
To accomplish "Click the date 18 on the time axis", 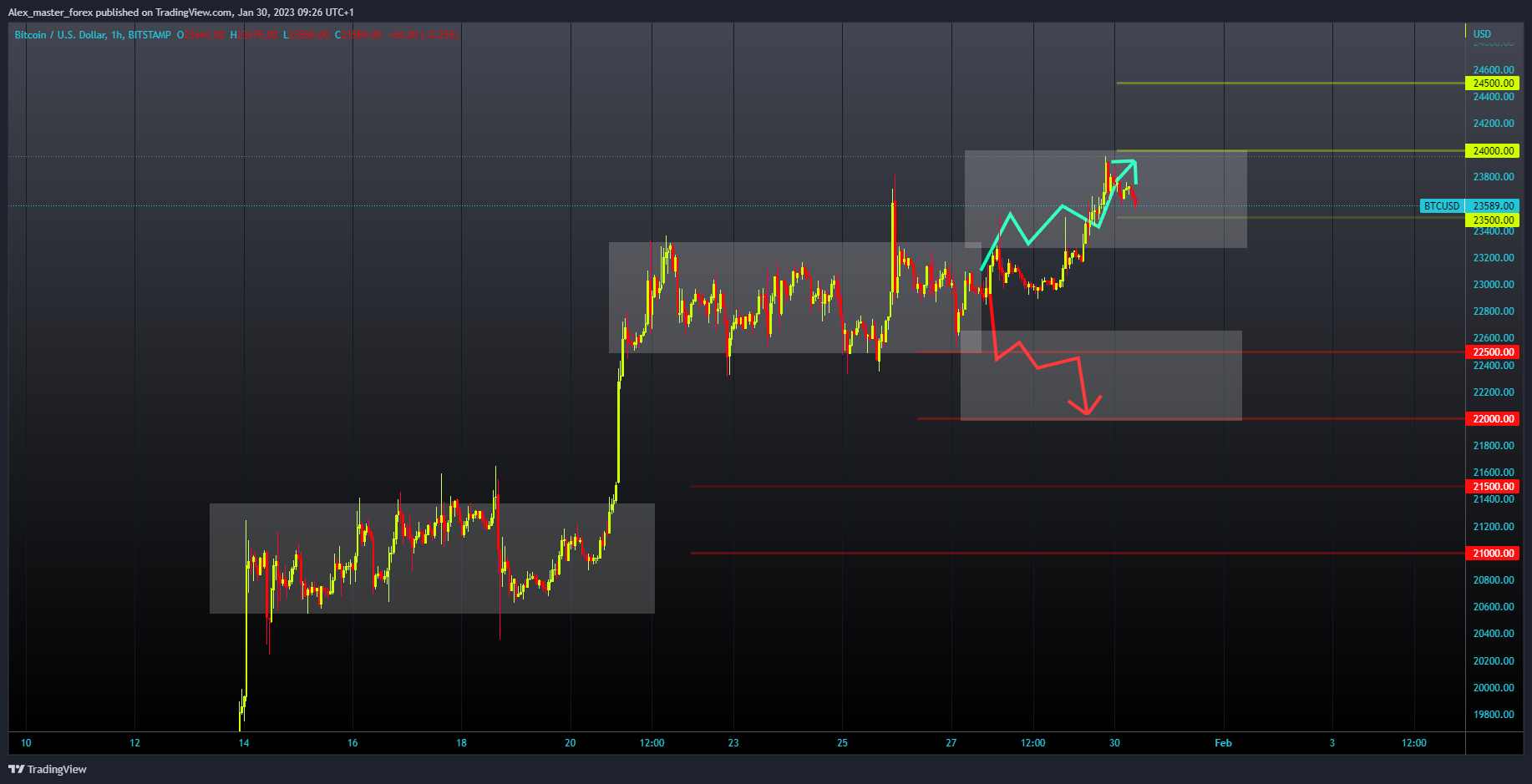I will click(461, 743).
